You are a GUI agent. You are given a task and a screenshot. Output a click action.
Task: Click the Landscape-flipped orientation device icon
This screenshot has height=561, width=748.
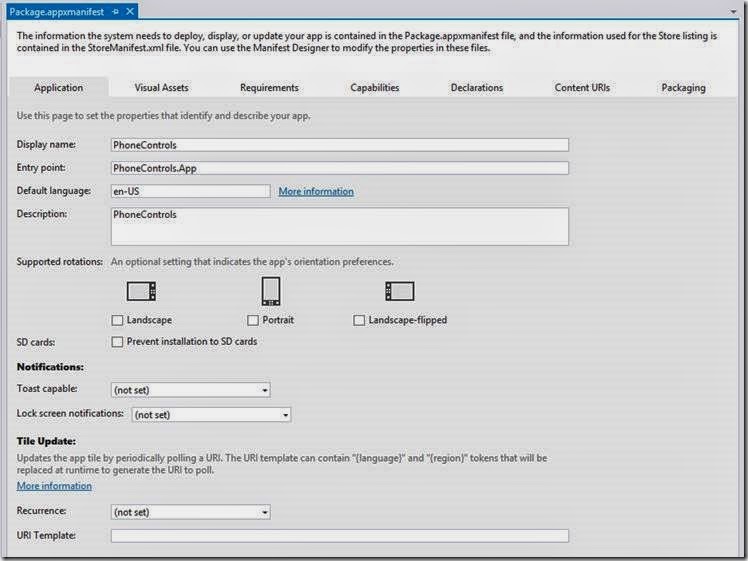tap(400, 291)
